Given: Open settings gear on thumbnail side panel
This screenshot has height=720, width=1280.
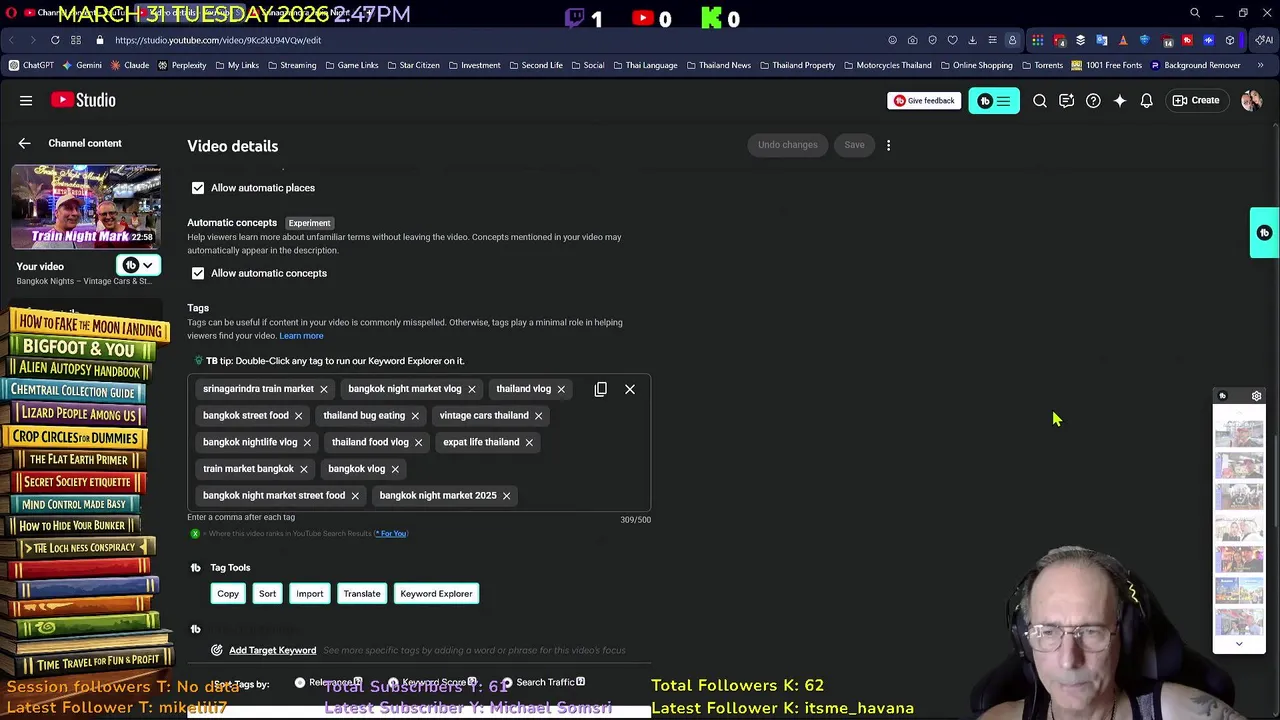Looking at the screenshot, I should pyautogui.click(x=1257, y=396).
